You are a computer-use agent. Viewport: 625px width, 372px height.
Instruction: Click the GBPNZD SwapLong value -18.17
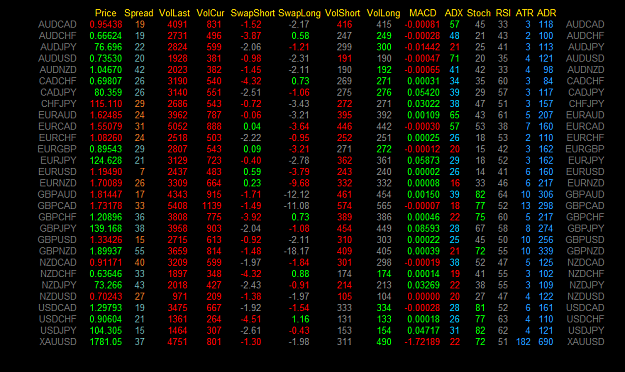pyautogui.click(x=297, y=251)
